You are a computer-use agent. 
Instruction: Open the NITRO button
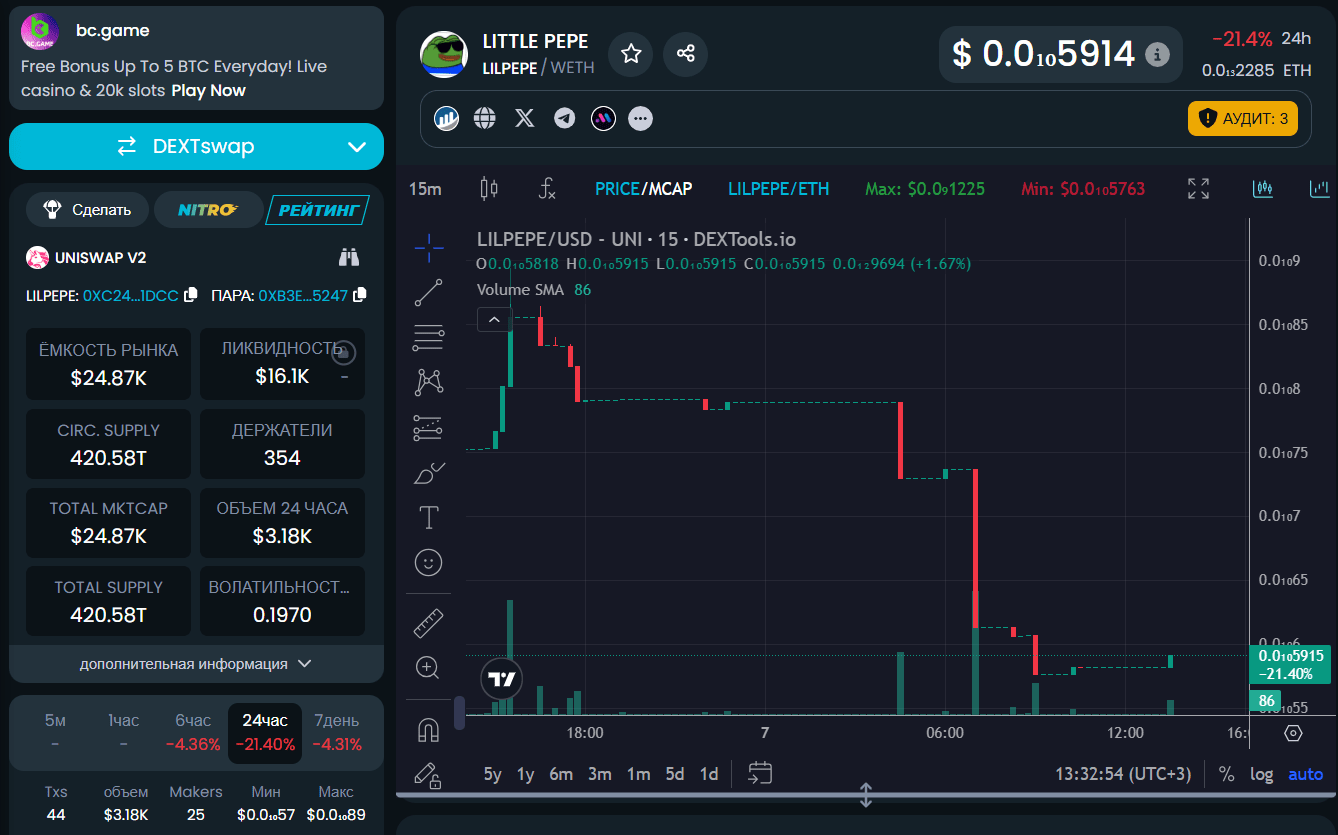208,210
